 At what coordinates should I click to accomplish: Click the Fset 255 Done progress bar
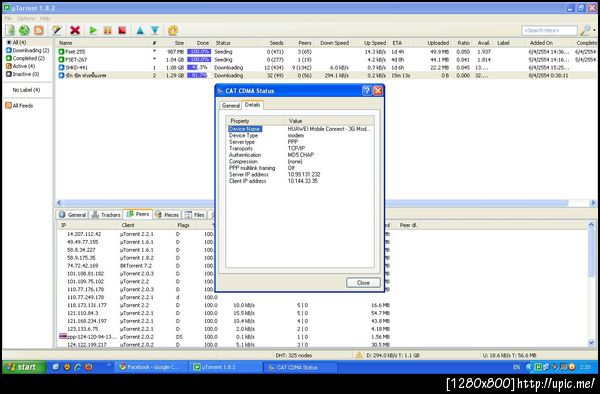(199, 52)
